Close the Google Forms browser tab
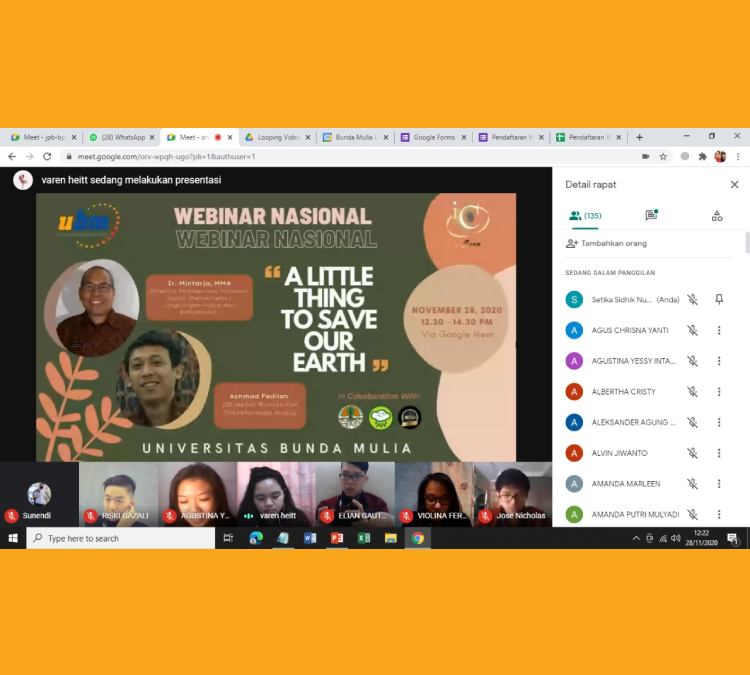This screenshot has width=750, height=675. pos(463,137)
